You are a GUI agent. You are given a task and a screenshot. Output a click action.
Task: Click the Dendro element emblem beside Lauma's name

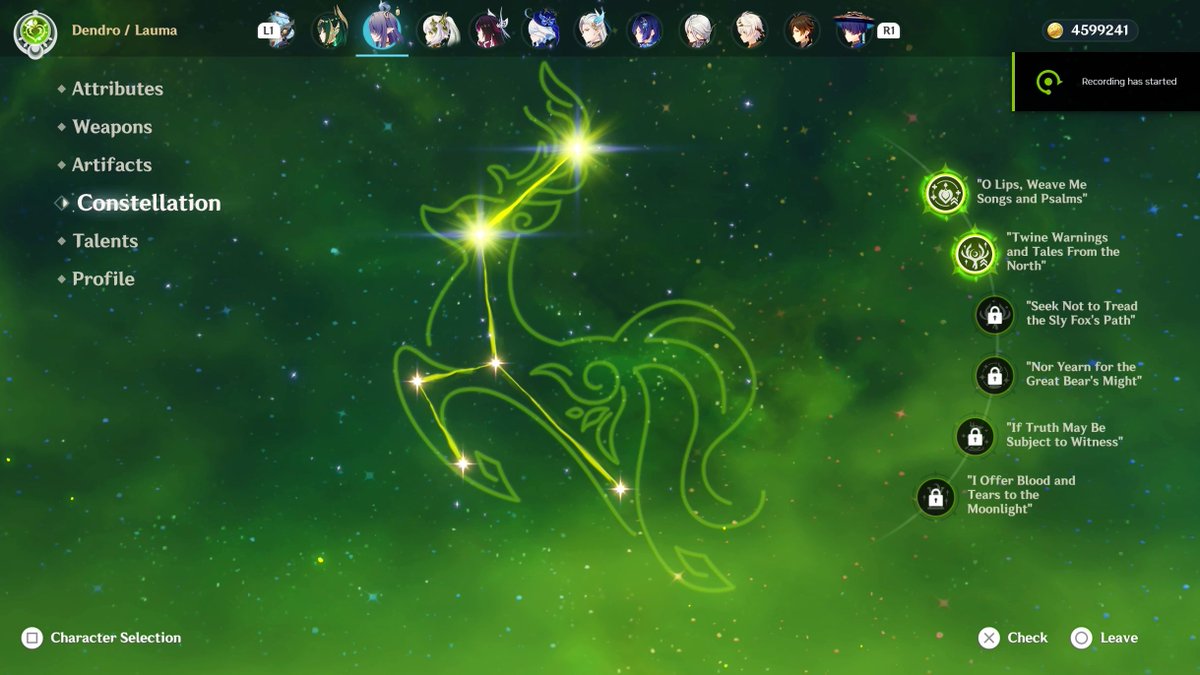[x=34, y=31]
